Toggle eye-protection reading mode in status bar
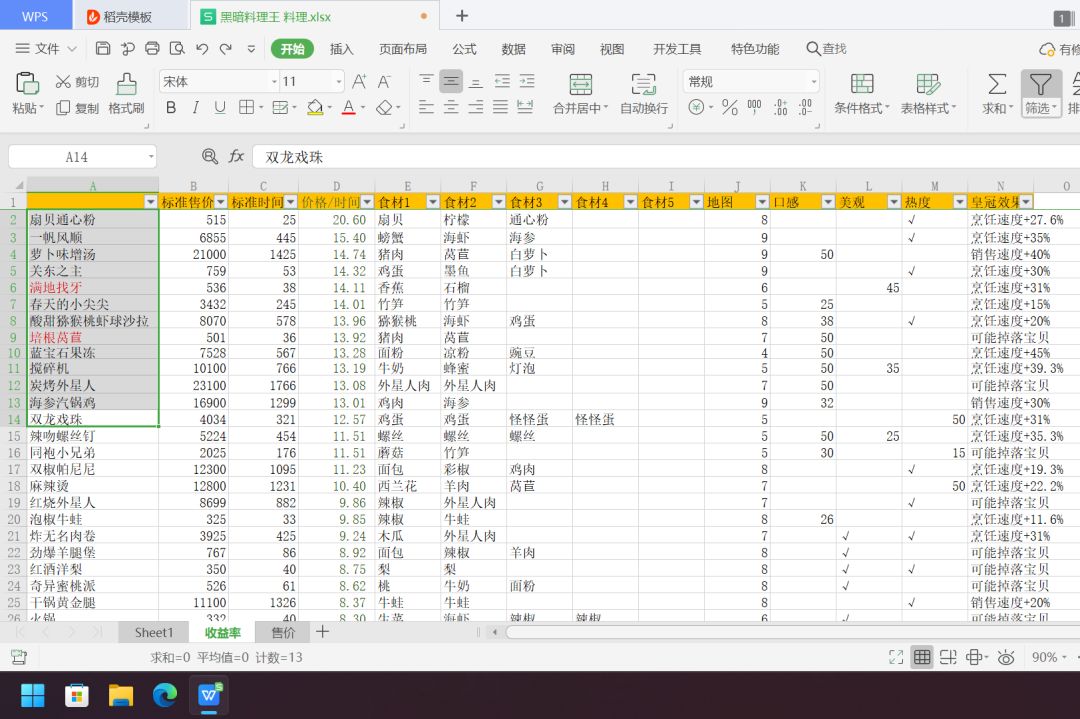The height and width of the screenshot is (719, 1080). 1006,657
